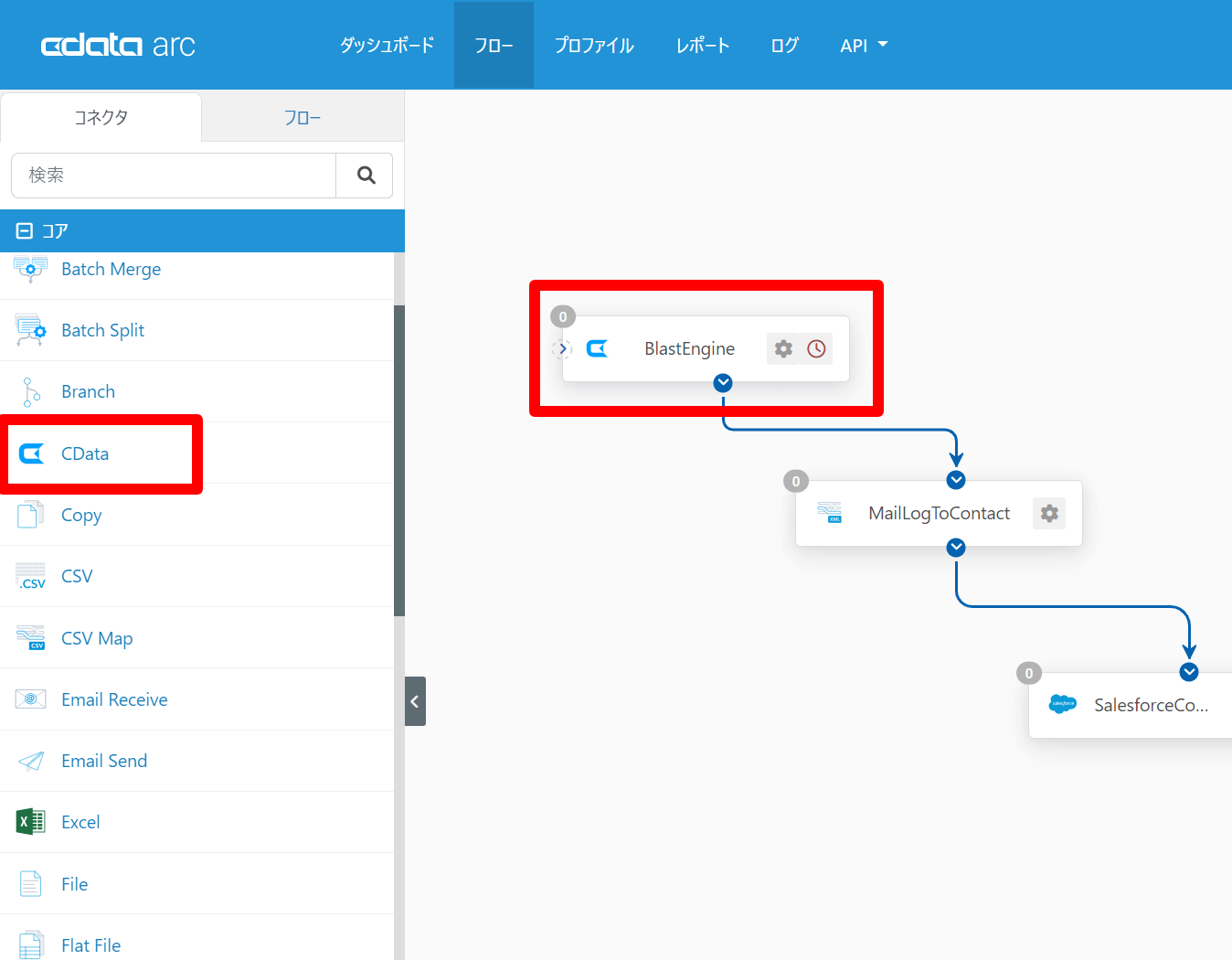
Task: Select the Copy connector icon
Action: 30,515
